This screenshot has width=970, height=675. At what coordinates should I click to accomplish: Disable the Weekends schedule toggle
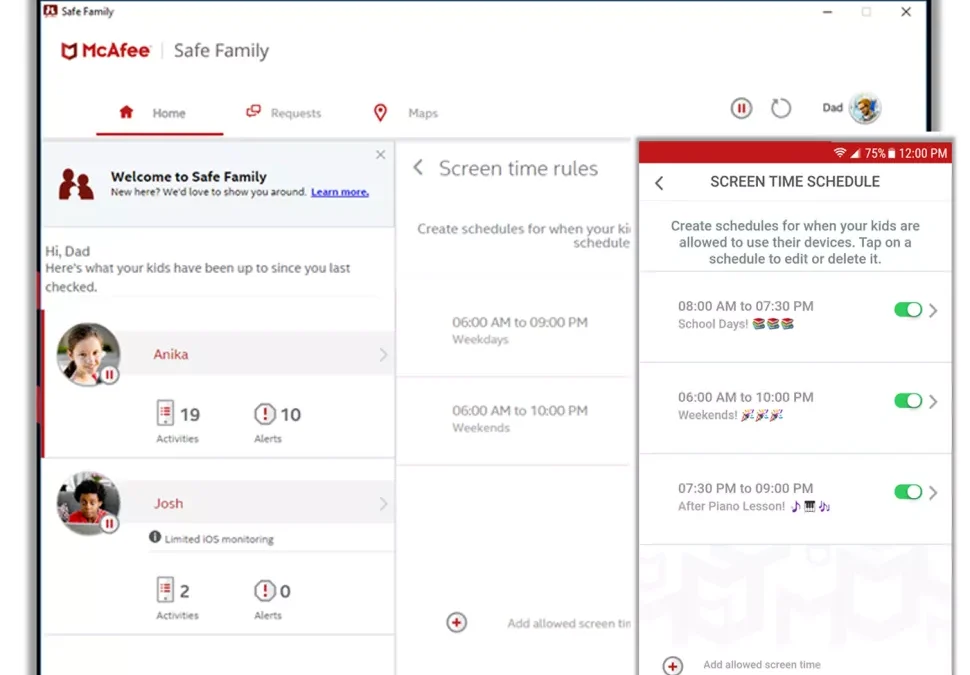click(908, 401)
